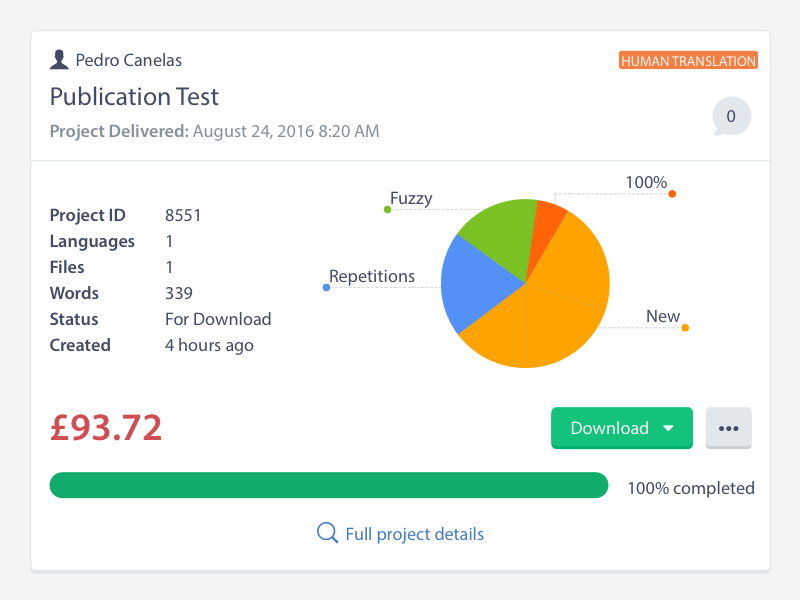Click the Pedro Canelas user name
Viewport: 800px width, 600px height.
coord(129,60)
